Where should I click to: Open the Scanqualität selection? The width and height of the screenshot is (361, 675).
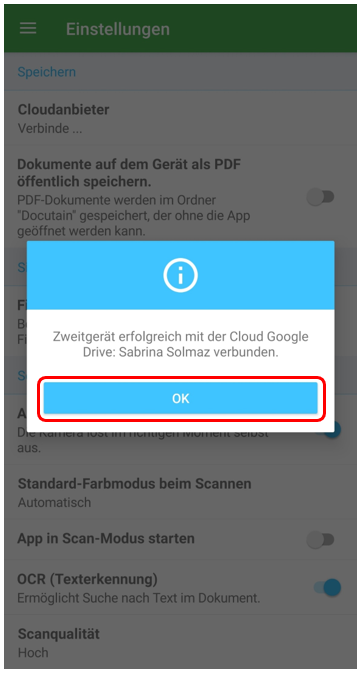tap(180, 642)
